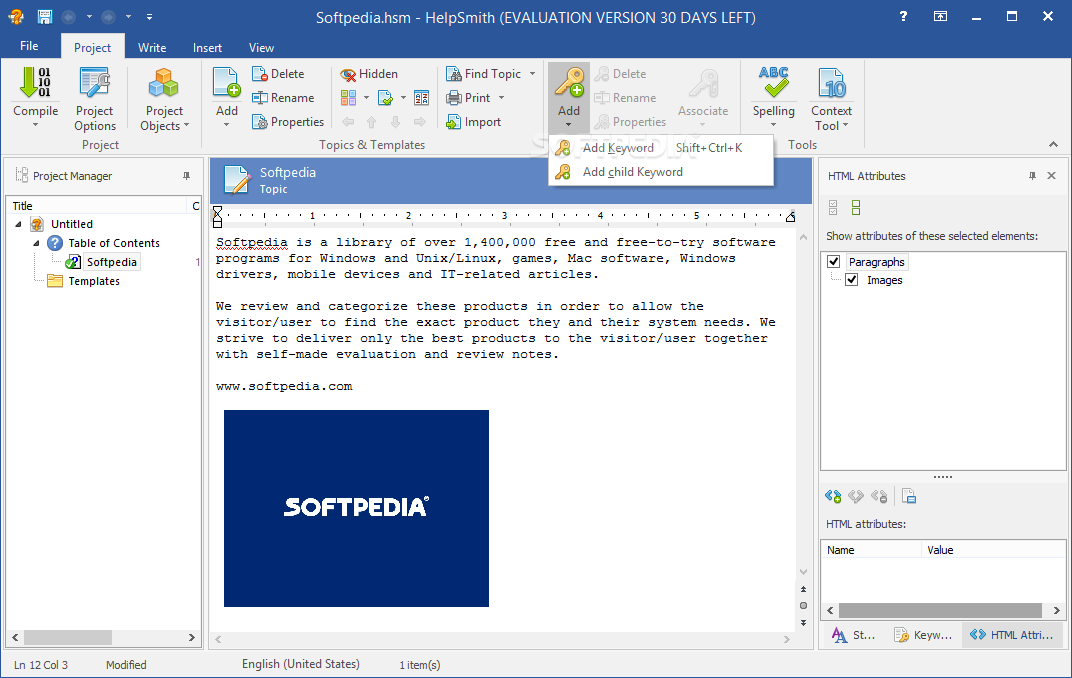Click the Project Objects cubes icon
The height and width of the screenshot is (678, 1072).
[x=163, y=83]
